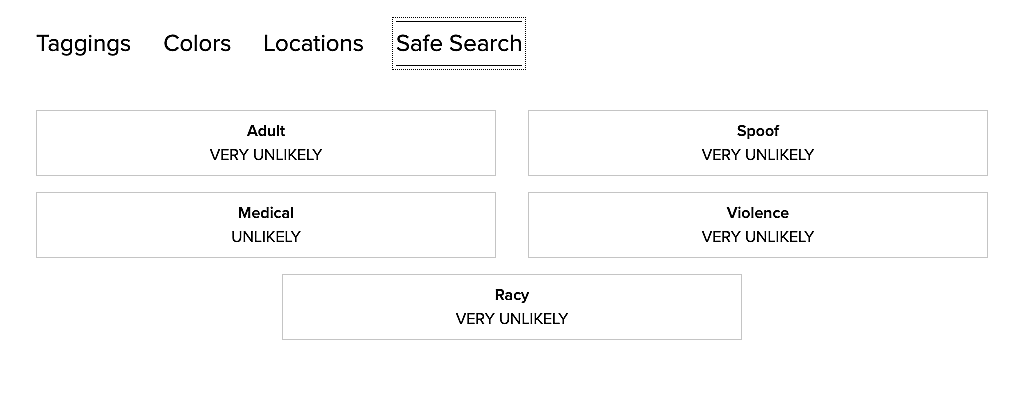
Task: Click the Spoof heading label
Action: click(757, 131)
